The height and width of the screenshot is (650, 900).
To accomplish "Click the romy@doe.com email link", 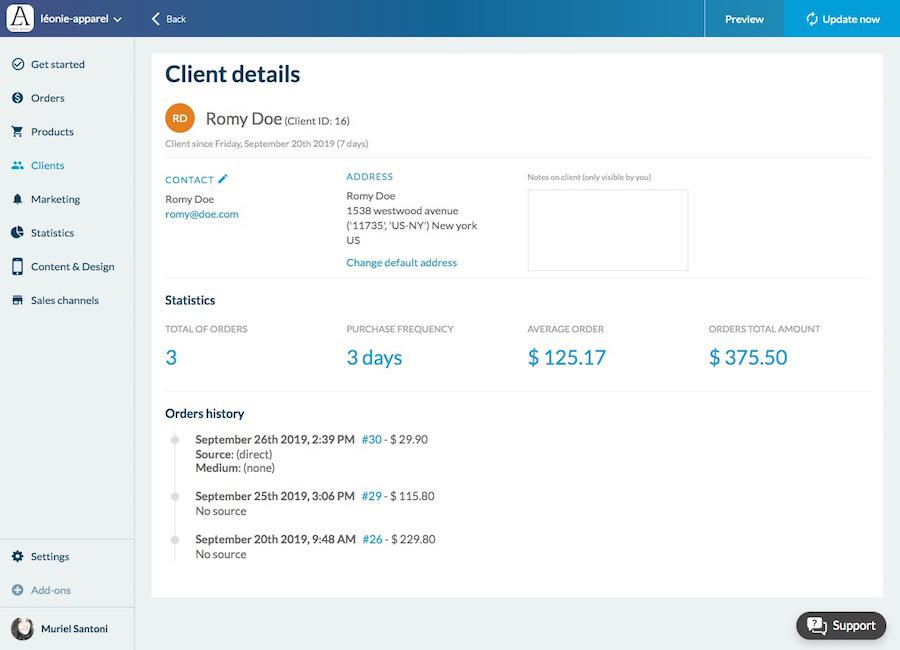I will pos(202,214).
